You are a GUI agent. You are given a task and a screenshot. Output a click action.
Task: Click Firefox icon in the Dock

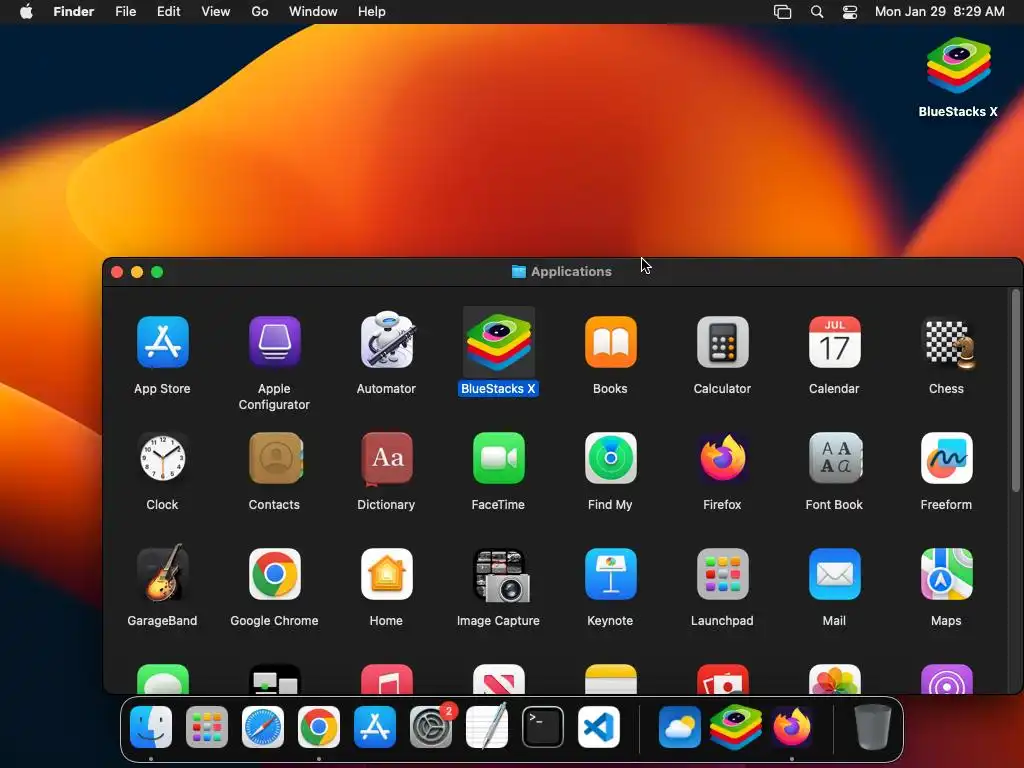[x=792, y=727]
